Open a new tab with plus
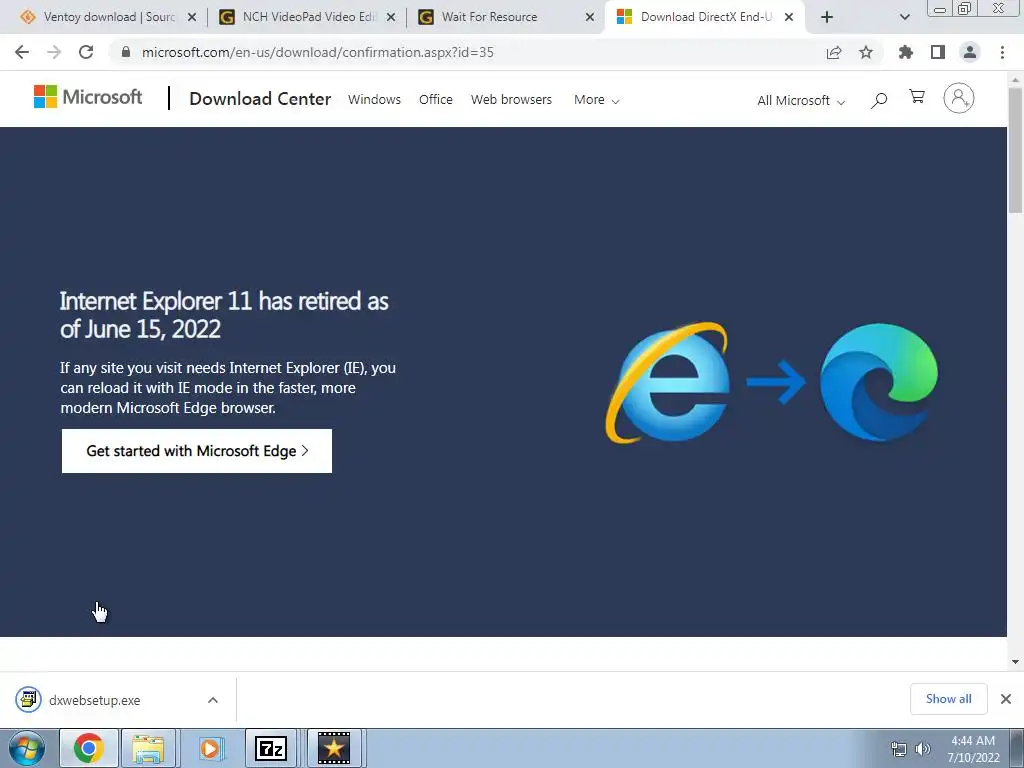Viewport: 1024px width, 768px height. (827, 17)
